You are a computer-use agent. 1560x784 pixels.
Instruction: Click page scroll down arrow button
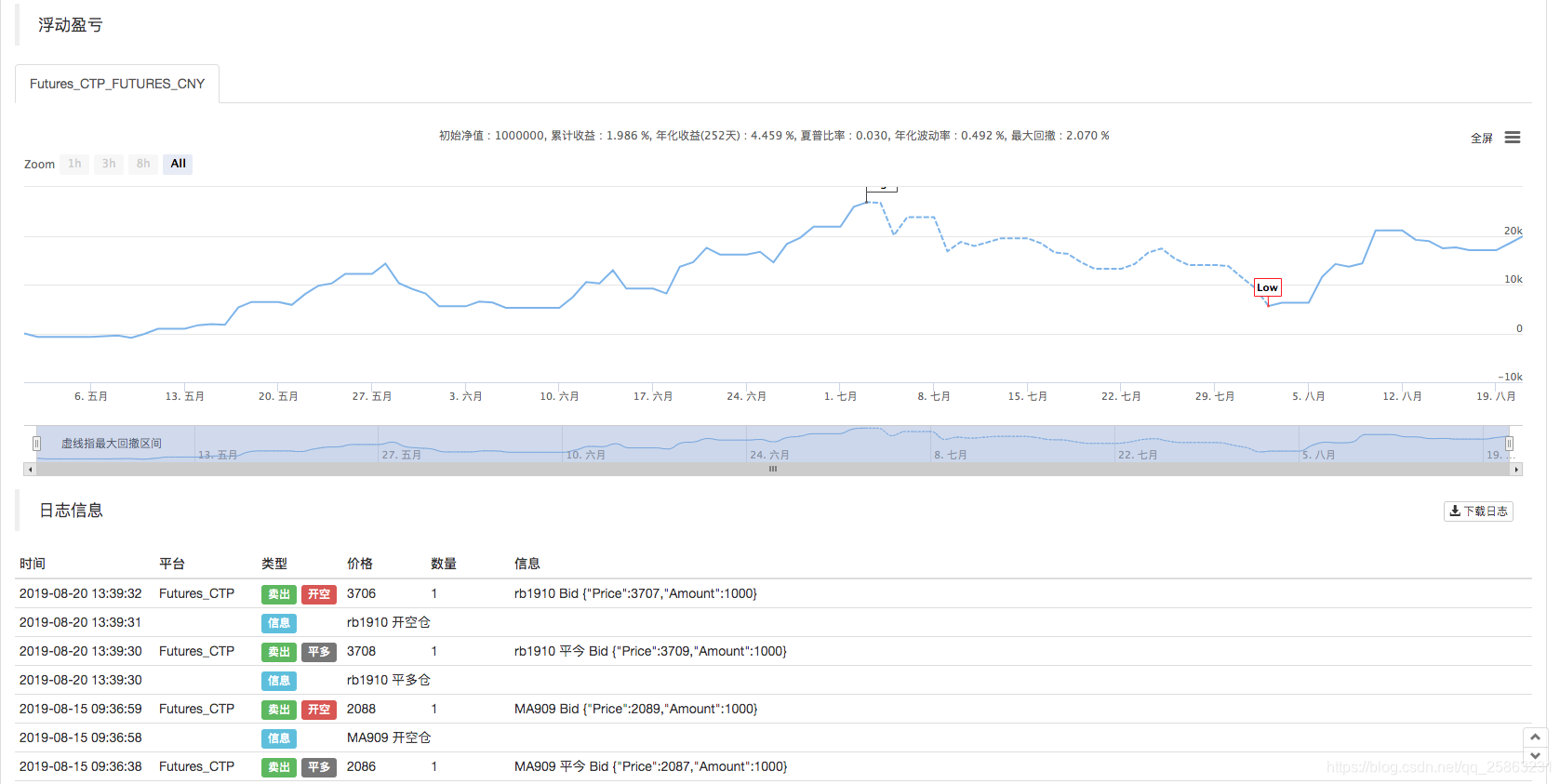[1535, 755]
